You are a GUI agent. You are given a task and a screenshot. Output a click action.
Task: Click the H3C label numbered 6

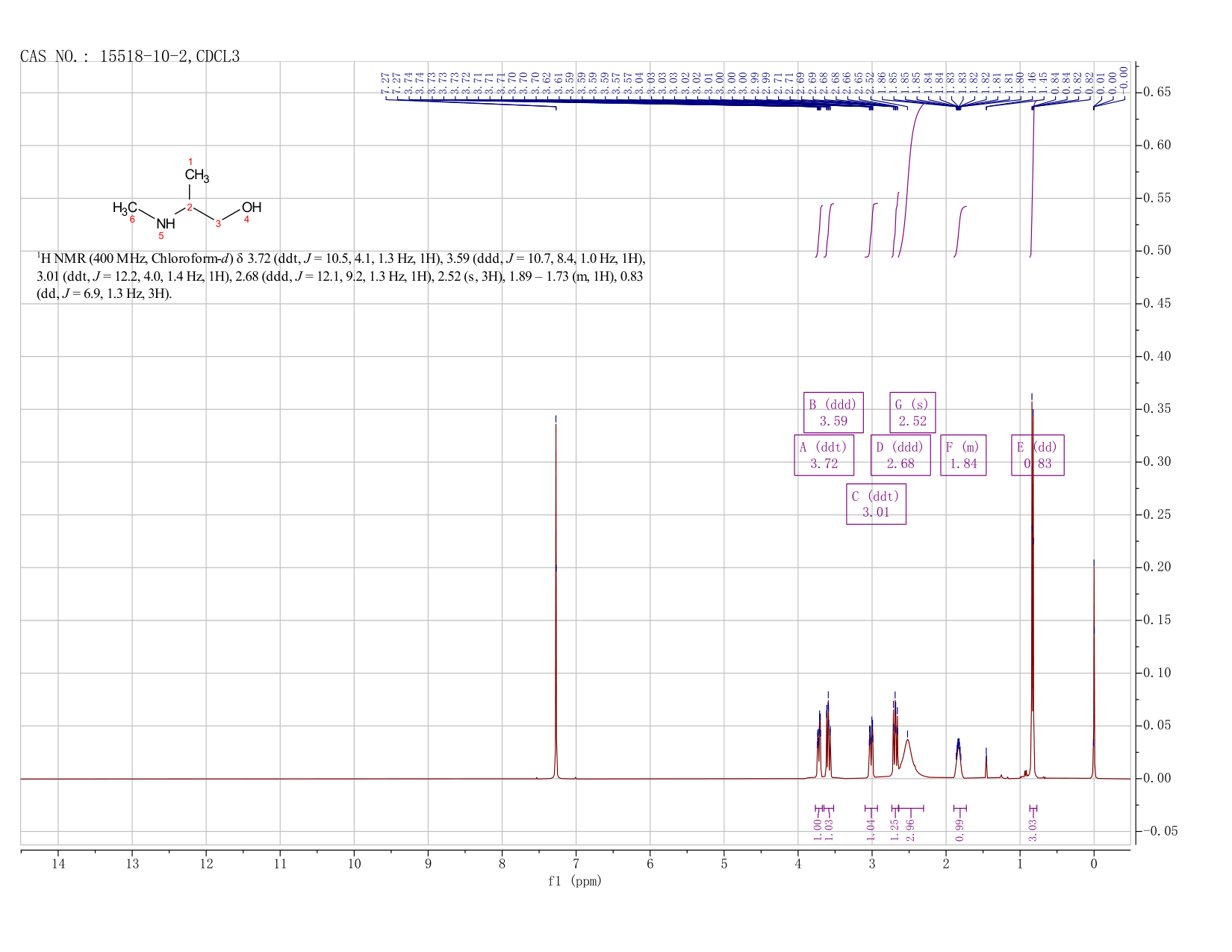coord(125,208)
